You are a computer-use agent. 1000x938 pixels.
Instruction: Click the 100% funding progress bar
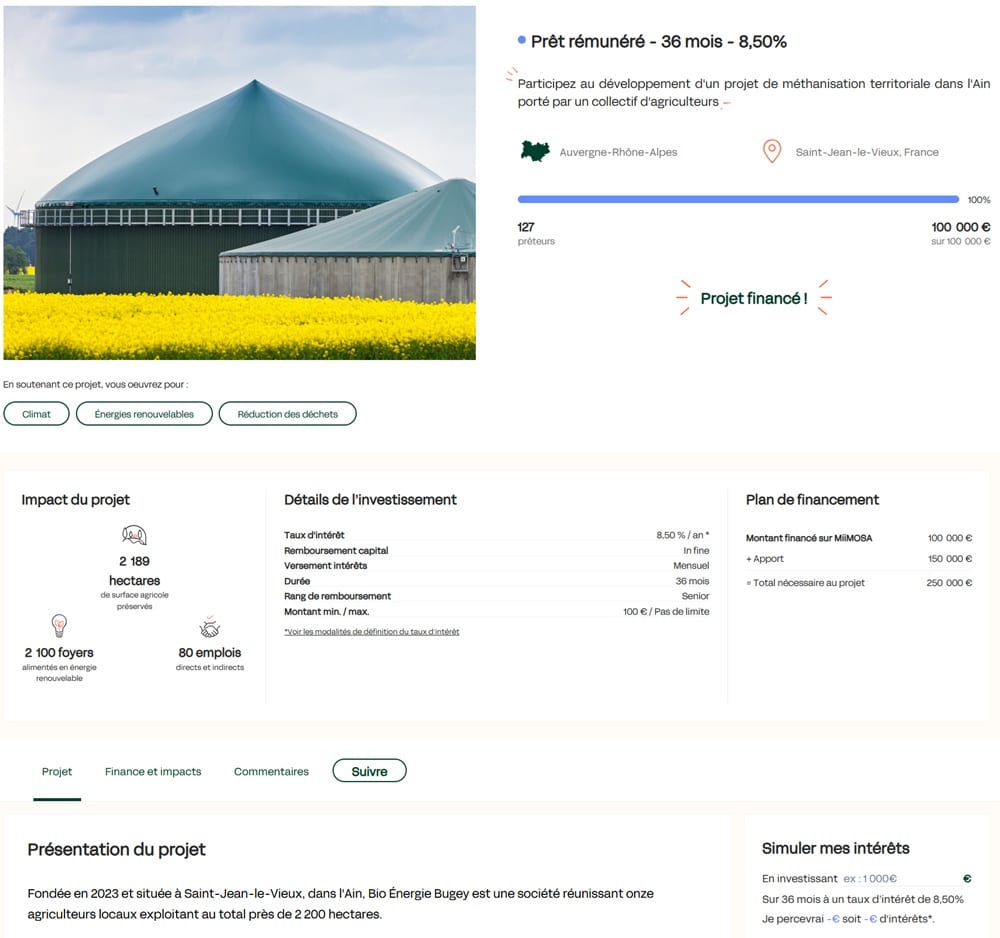pos(737,199)
